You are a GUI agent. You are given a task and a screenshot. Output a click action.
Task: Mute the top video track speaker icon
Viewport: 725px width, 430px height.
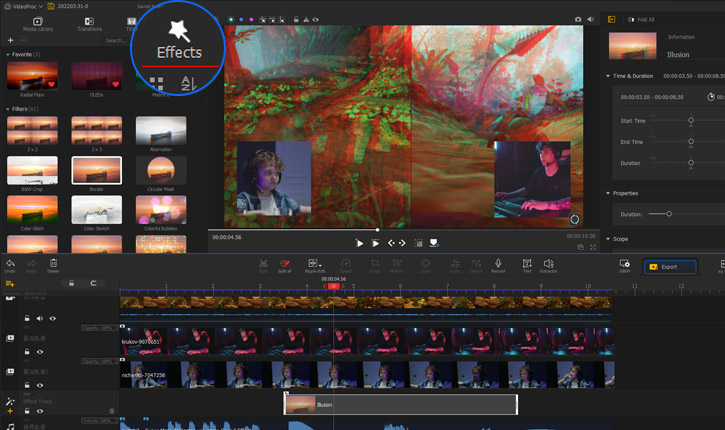pos(40,318)
